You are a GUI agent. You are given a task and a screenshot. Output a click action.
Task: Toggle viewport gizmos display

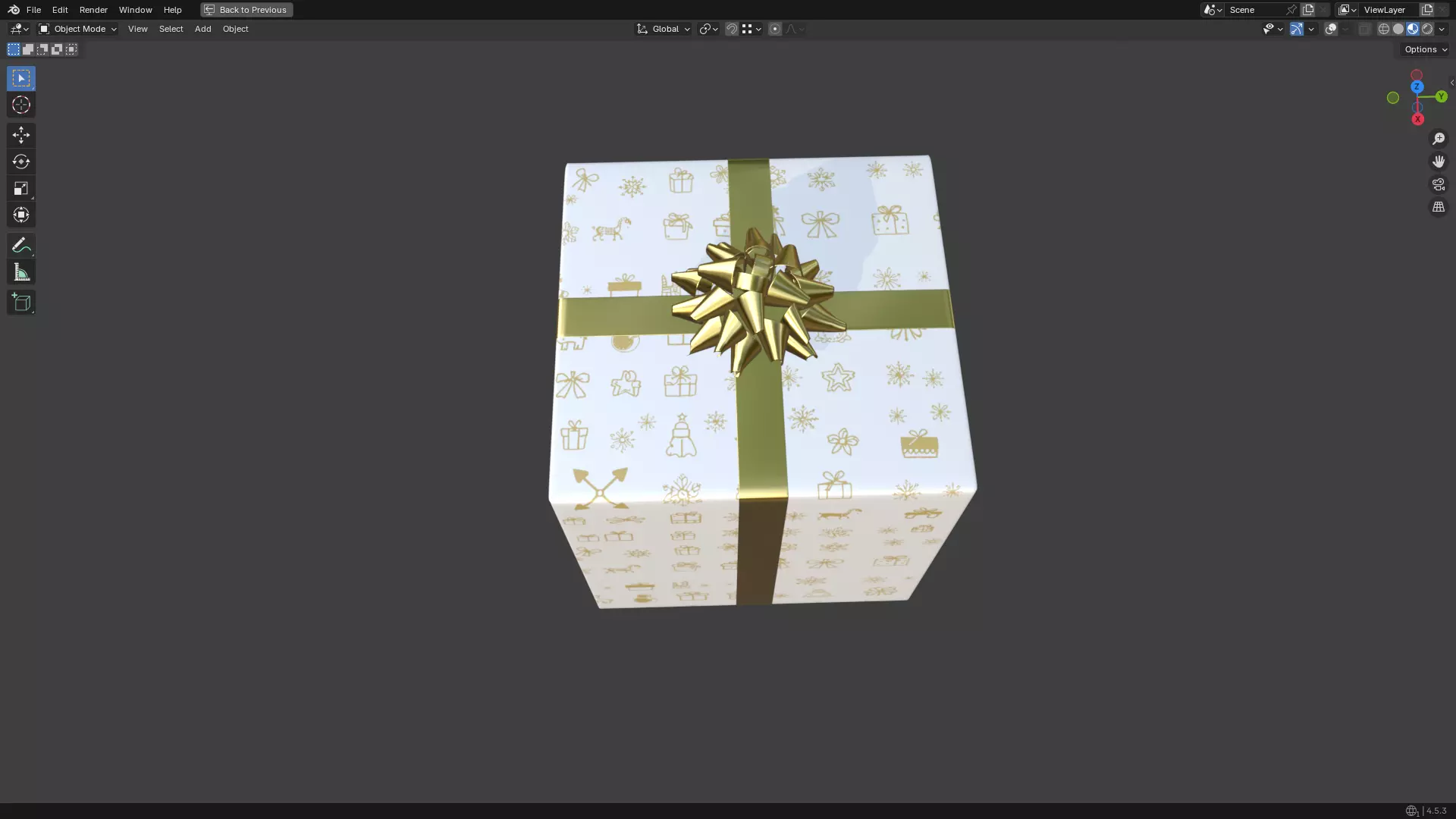pos(1297,29)
